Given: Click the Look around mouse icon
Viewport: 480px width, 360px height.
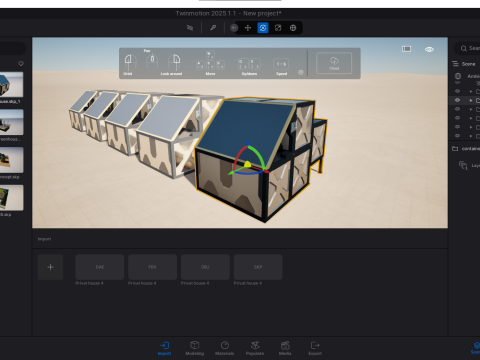Looking at the screenshot, I should [174, 62].
